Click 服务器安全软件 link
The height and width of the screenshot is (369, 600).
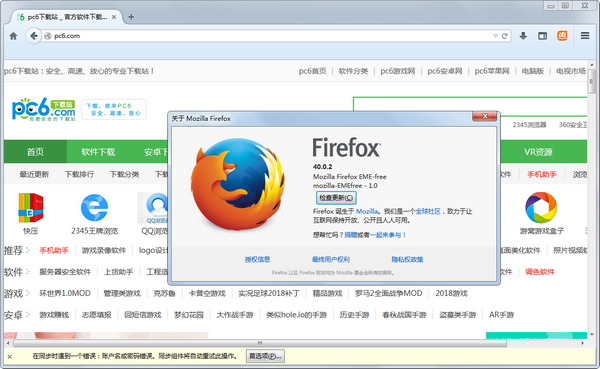click(65, 272)
